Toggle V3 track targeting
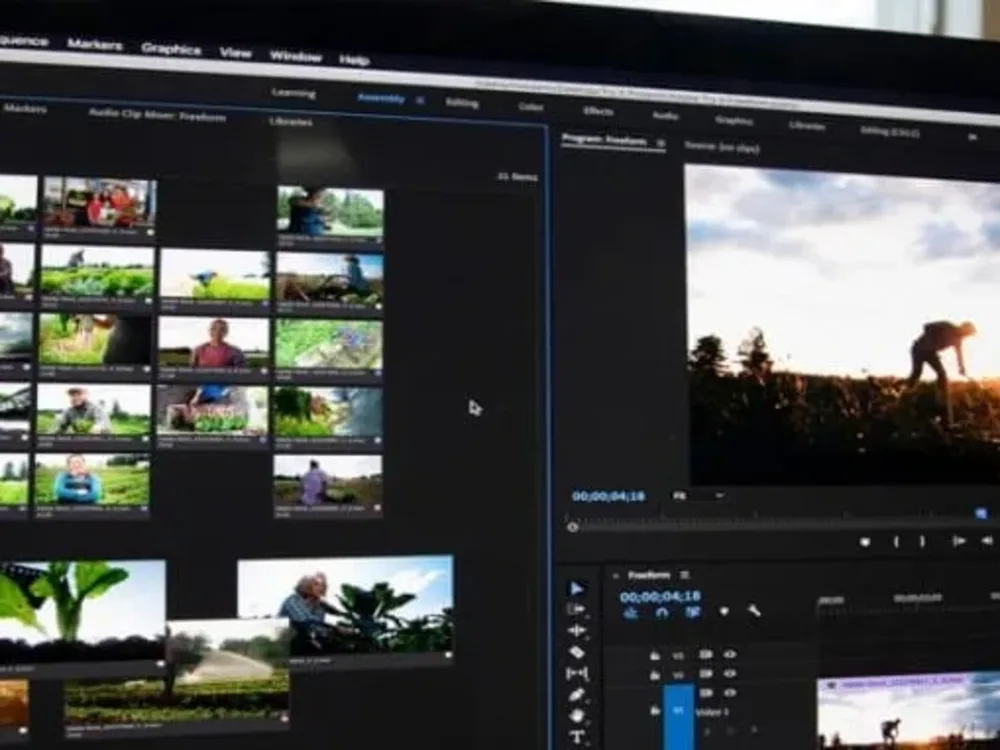This screenshot has width=1000, height=750. (x=679, y=655)
